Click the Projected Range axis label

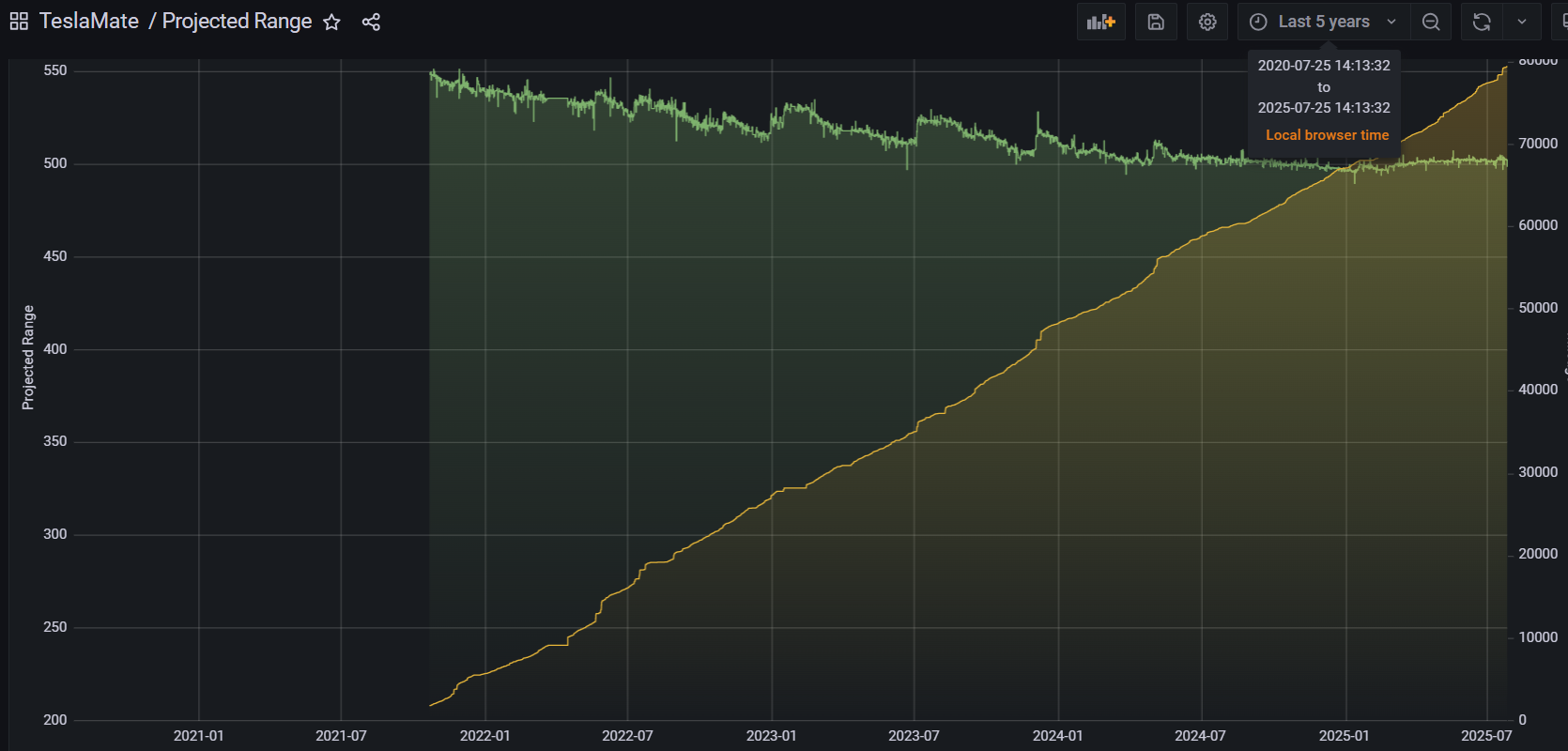pos(28,358)
